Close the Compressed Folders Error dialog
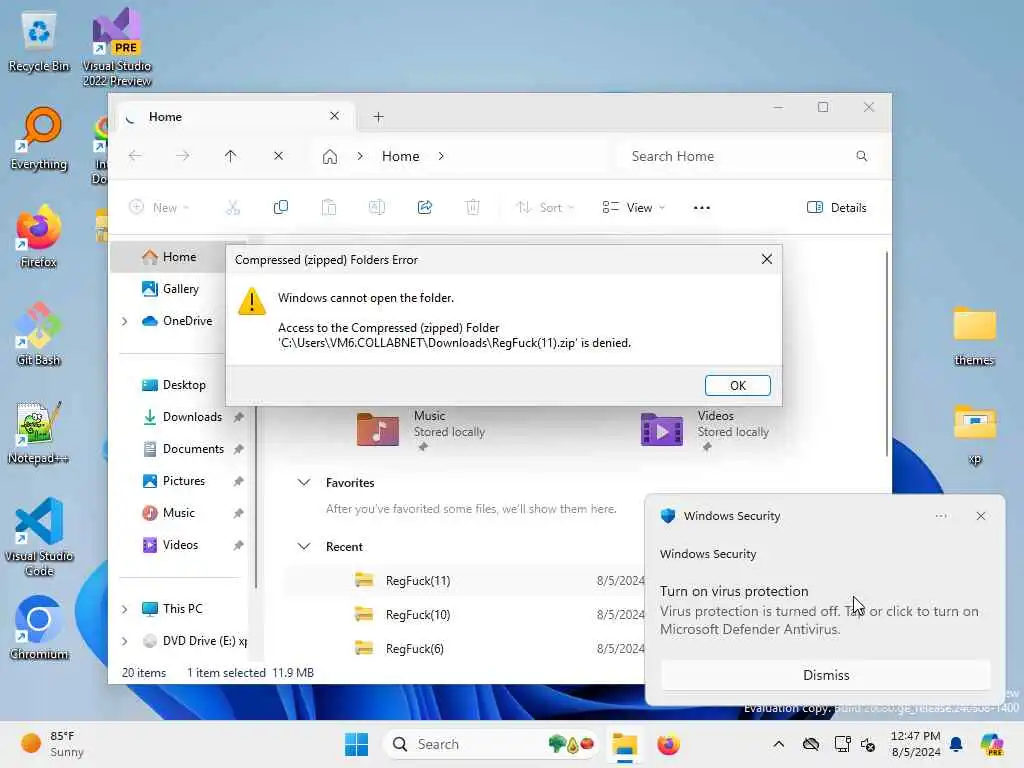 (767, 259)
